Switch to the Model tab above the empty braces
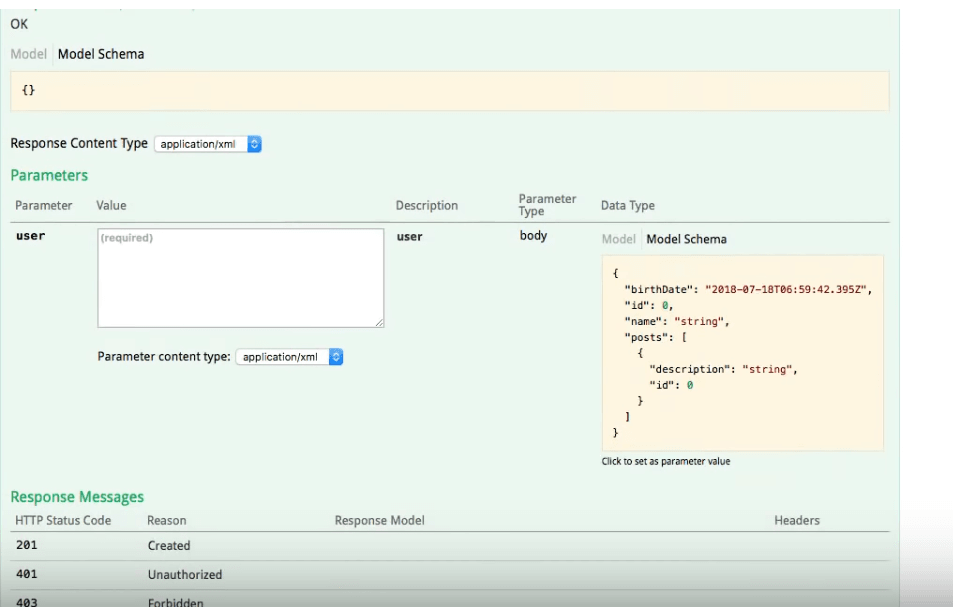 click(29, 54)
